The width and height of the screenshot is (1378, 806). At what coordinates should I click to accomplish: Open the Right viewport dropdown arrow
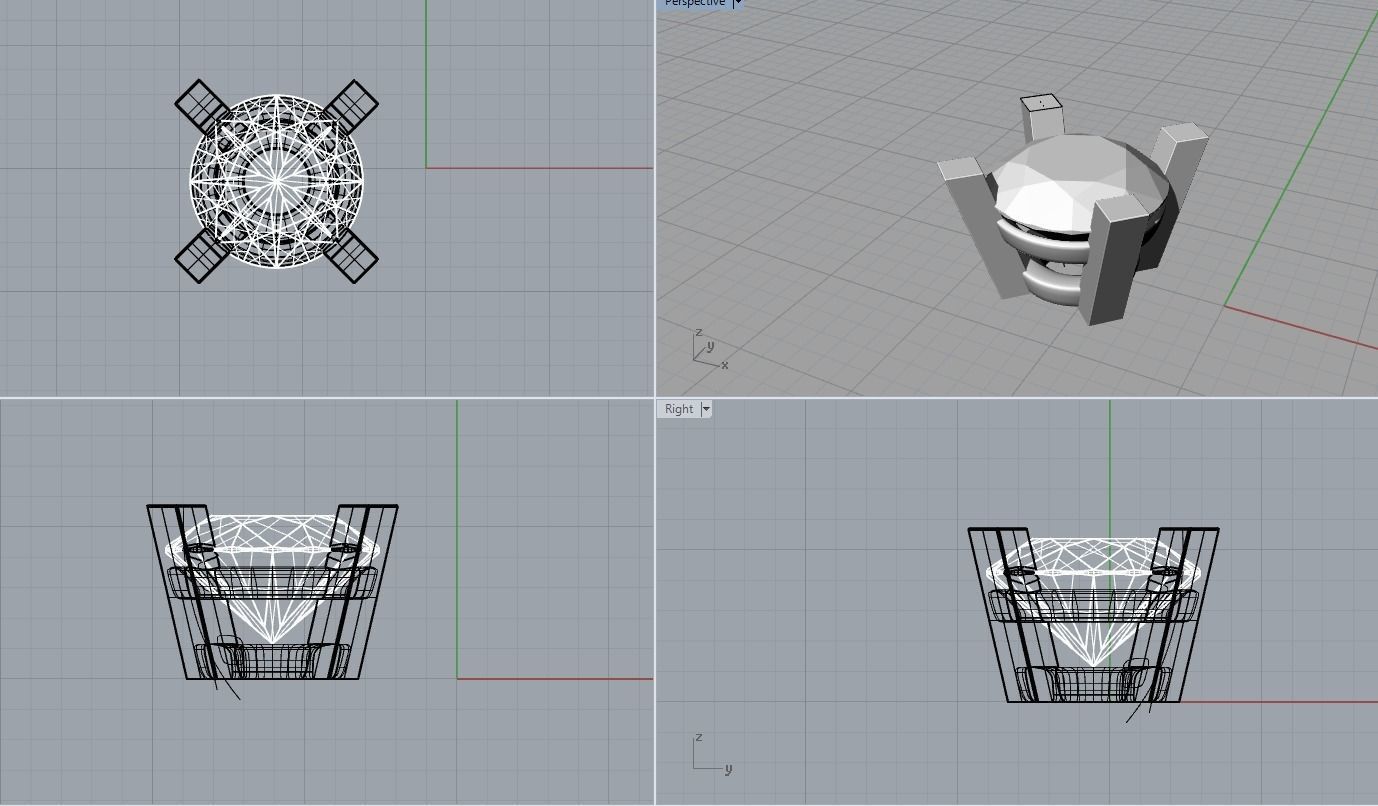[x=706, y=409]
